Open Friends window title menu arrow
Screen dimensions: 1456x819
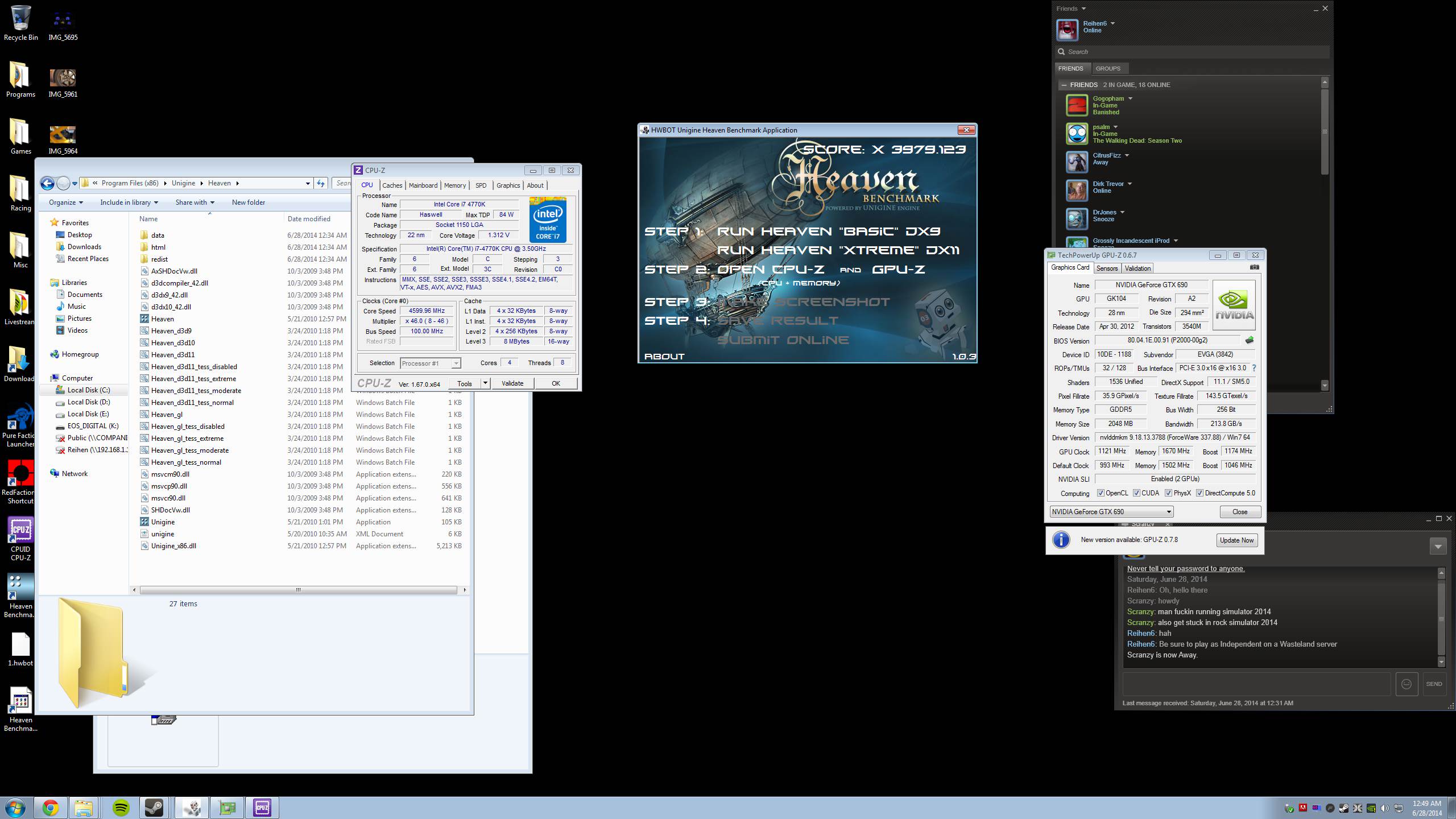(x=1083, y=9)
